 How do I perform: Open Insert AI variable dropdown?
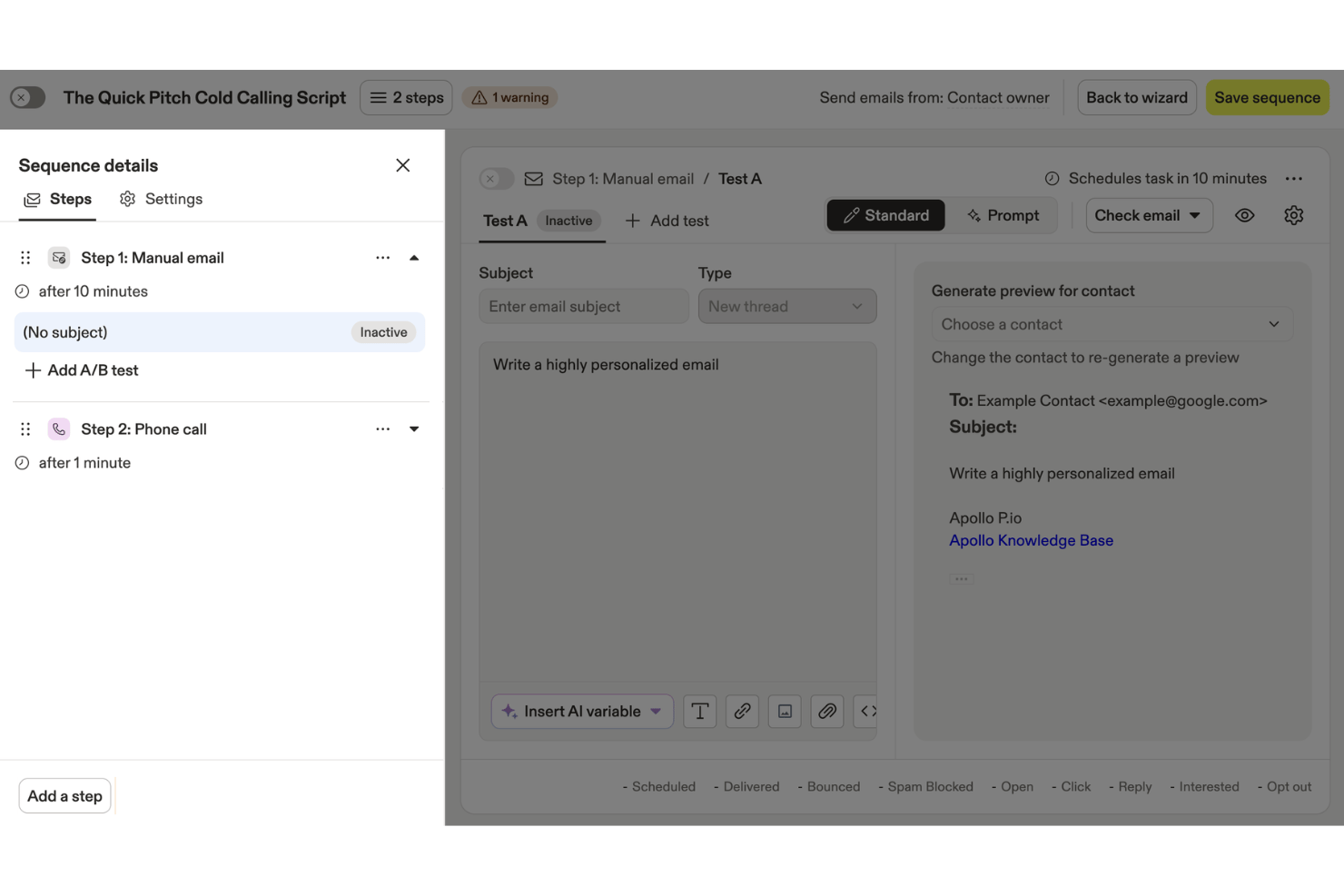click(582, 712)
